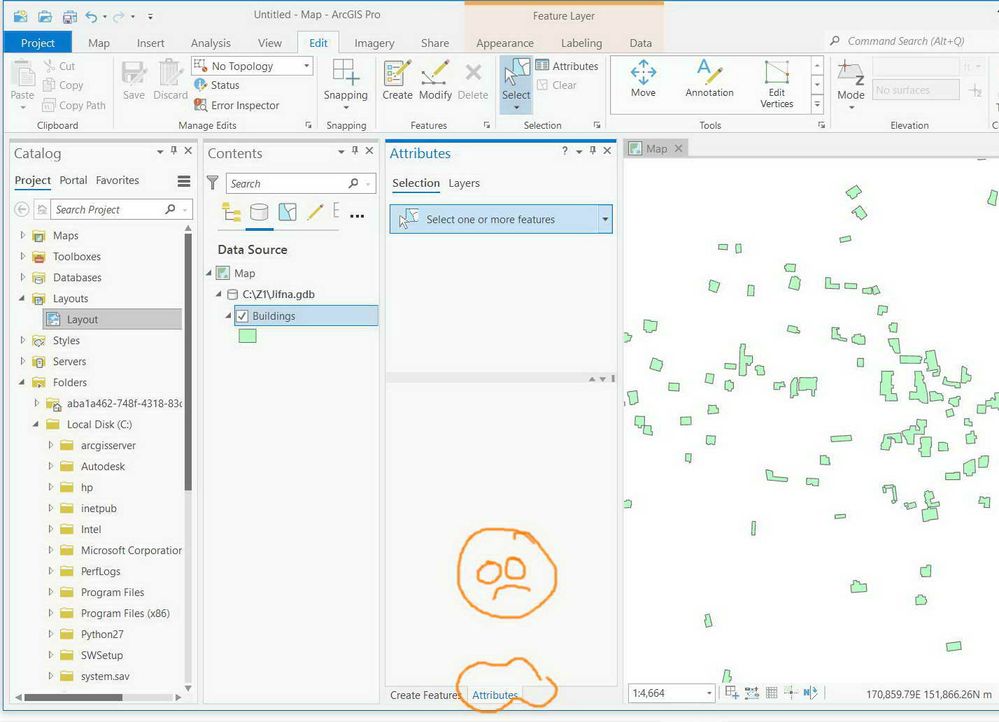Choose the Annotation tool
999x722 pixels.
pos(709,79)
